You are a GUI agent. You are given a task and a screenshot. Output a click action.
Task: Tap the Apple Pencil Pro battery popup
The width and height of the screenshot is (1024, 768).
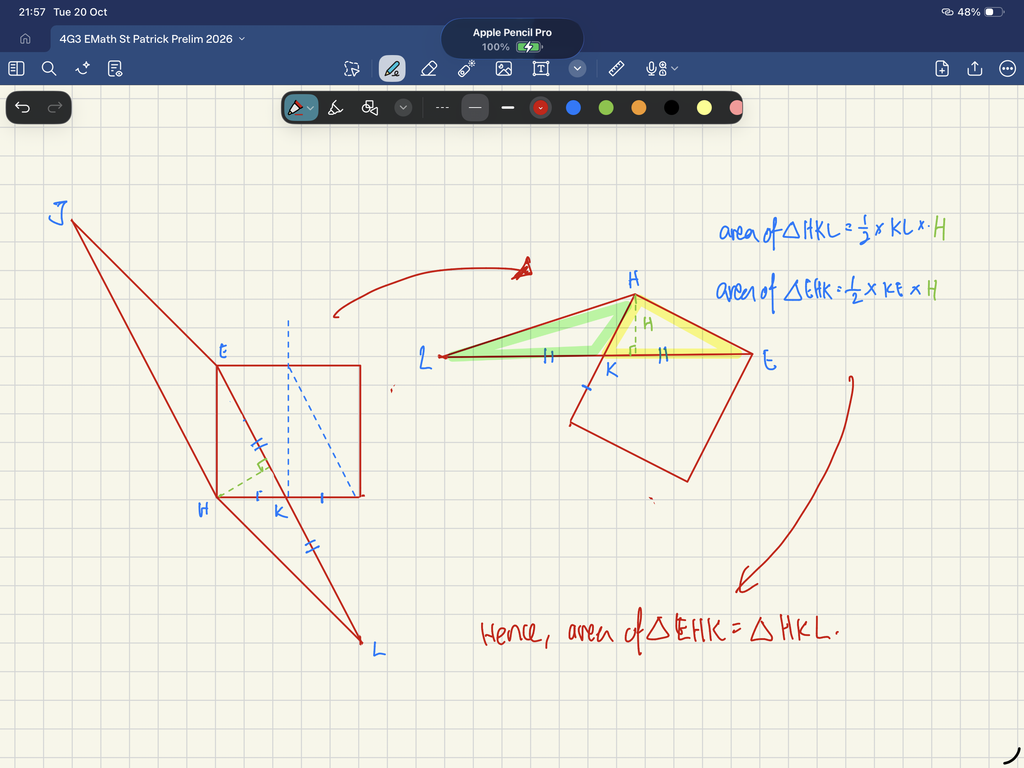[512, 39]
